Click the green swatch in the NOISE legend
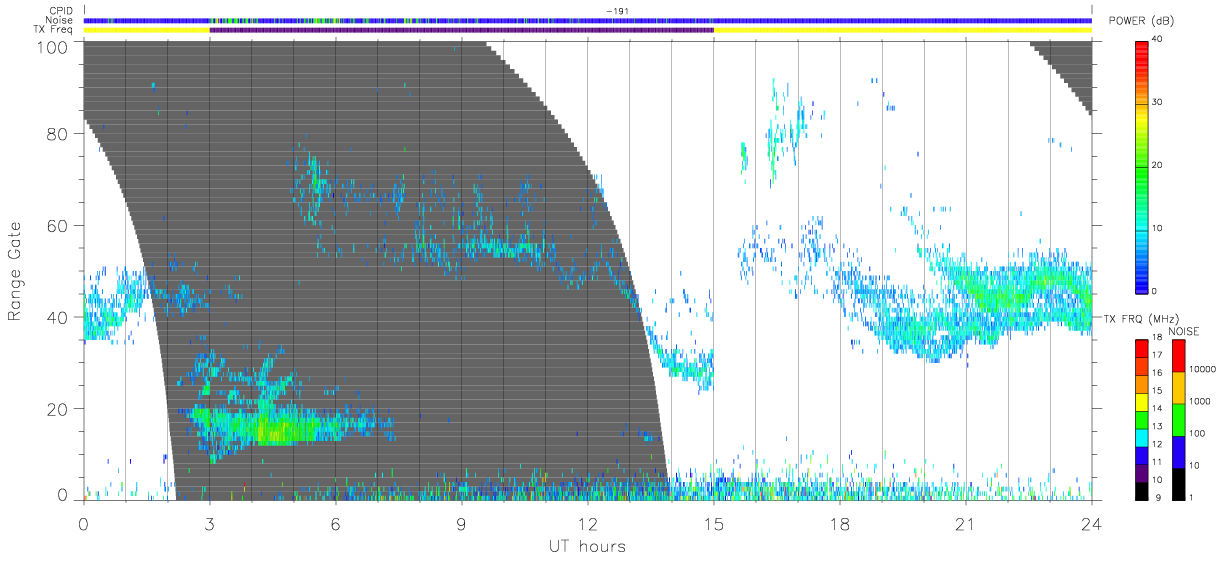Screen dimensions: 1228x567 1177,419
